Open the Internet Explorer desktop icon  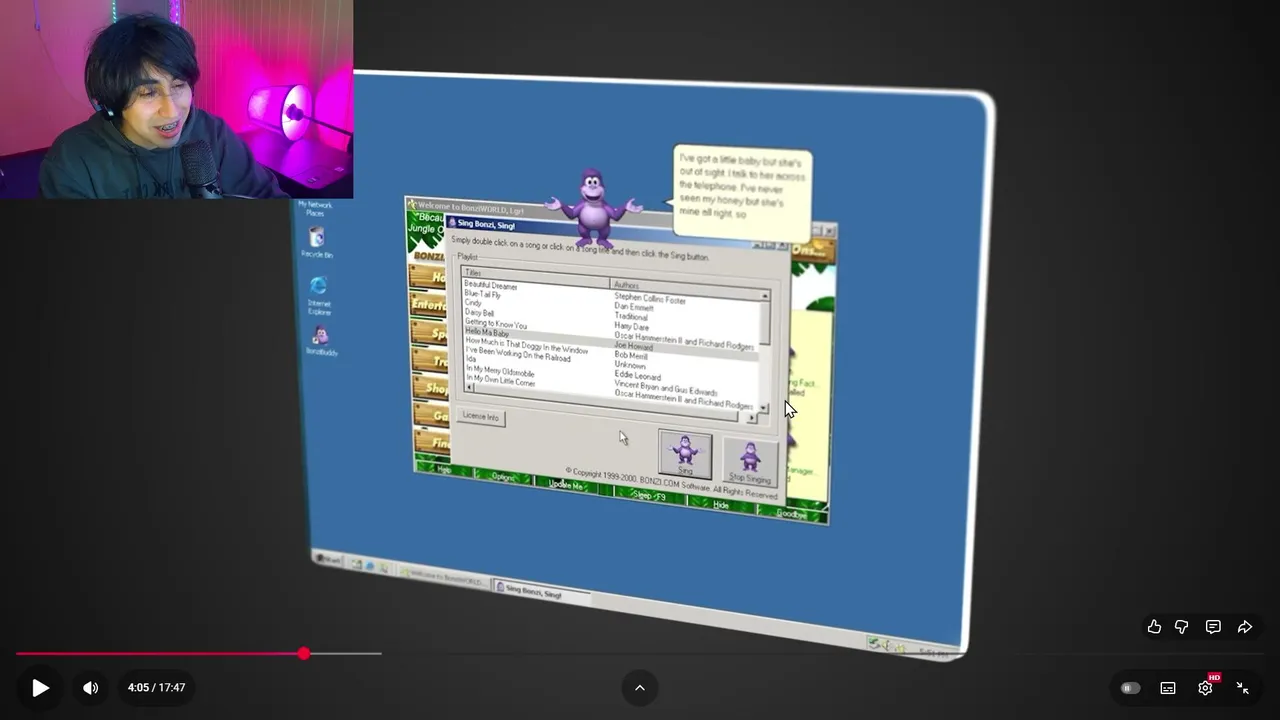(319, 295)
